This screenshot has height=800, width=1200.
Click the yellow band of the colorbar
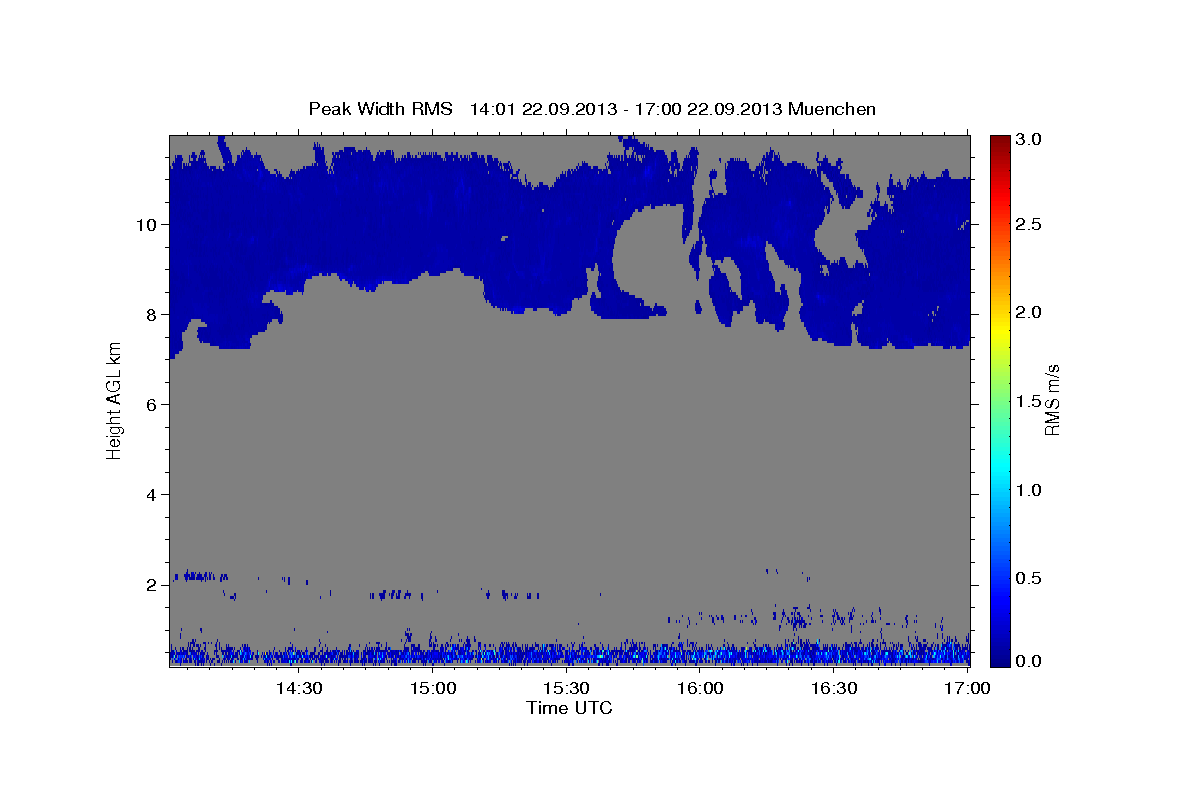pyautogui.click(x=1001, y=330)
